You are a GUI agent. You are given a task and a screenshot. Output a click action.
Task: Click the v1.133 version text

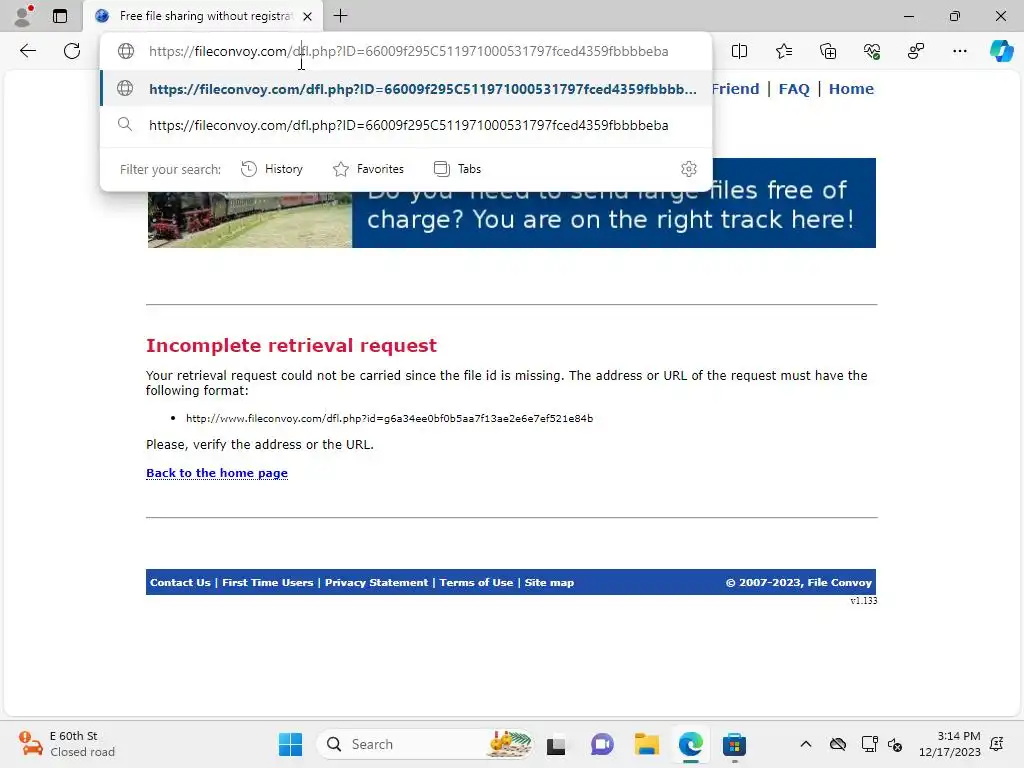863,601
